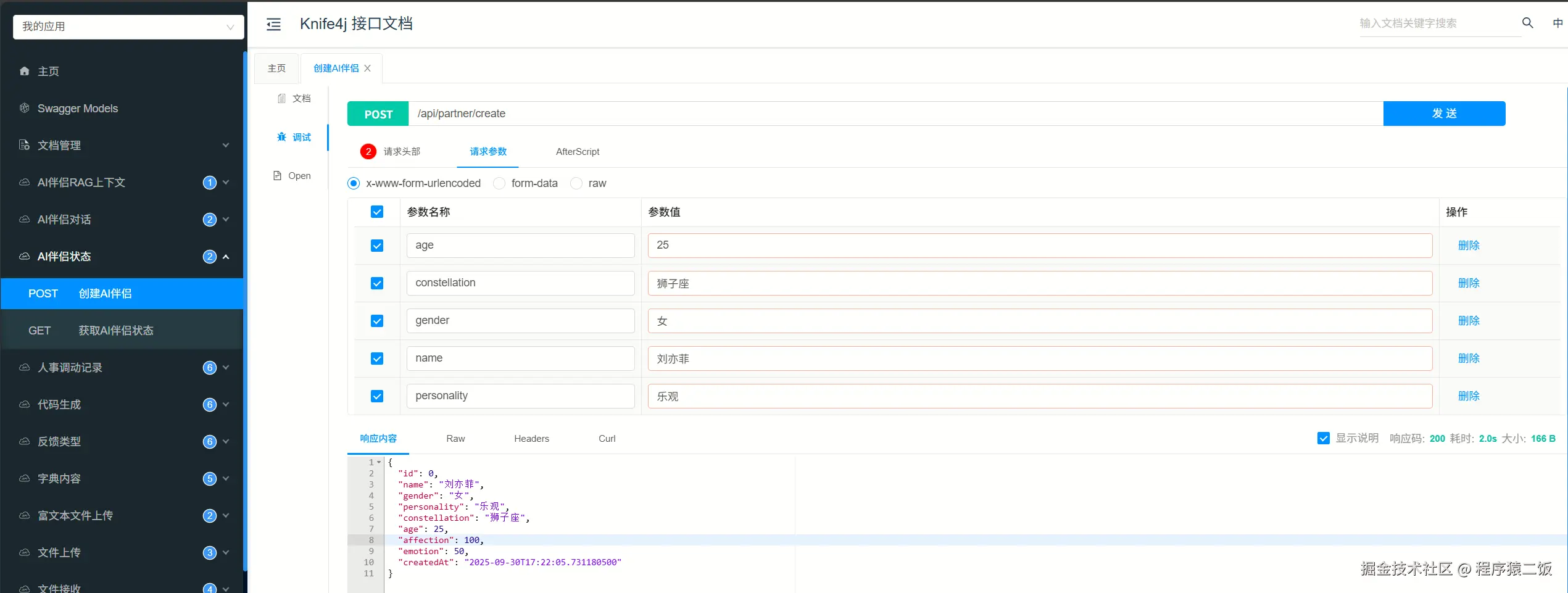Expand the 富文本文件上传 chevron

(x=226, y=515)
